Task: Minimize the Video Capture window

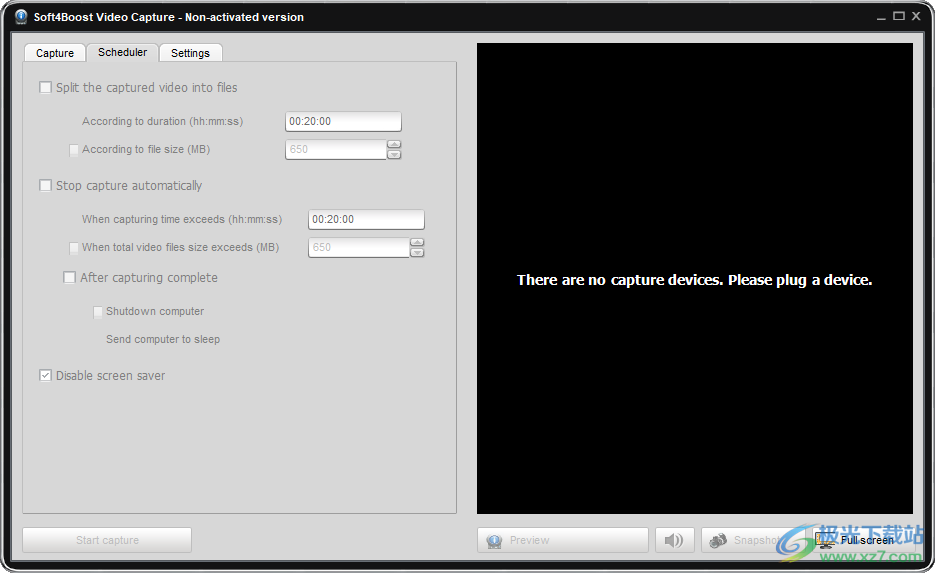Action: (x=881, y=17)
